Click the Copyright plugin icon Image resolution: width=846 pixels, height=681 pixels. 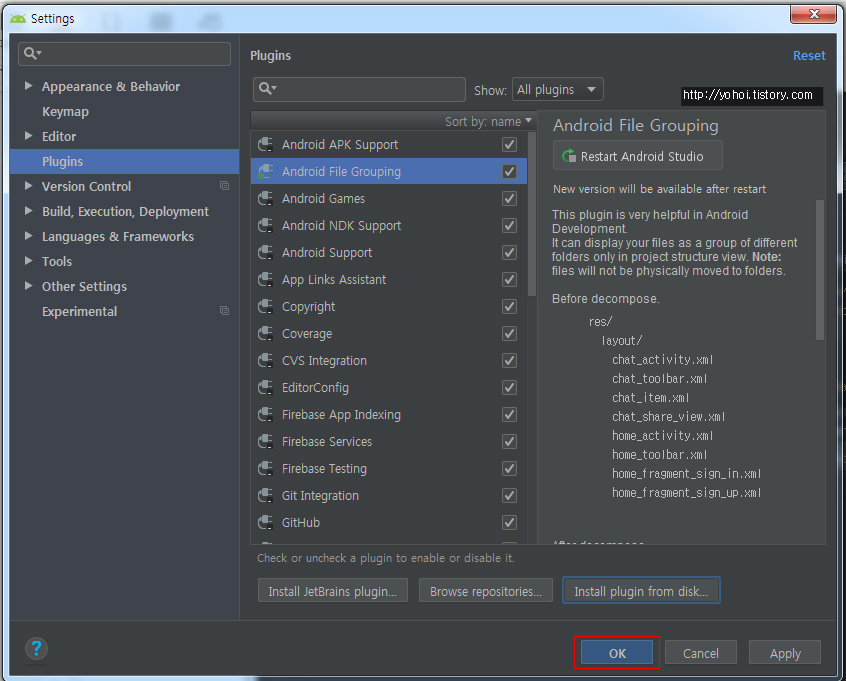(x=265, y=307)
